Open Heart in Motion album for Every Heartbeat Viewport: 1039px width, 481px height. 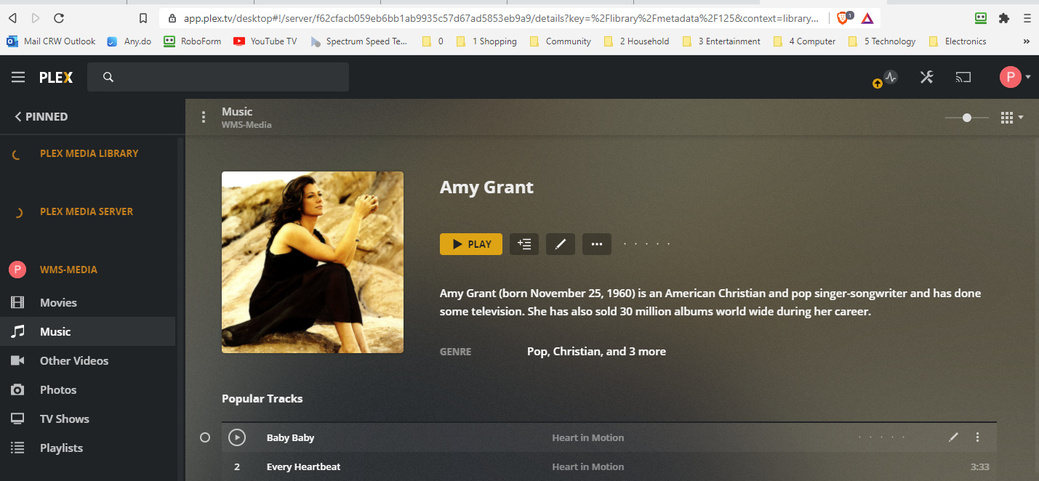point(588,467)
